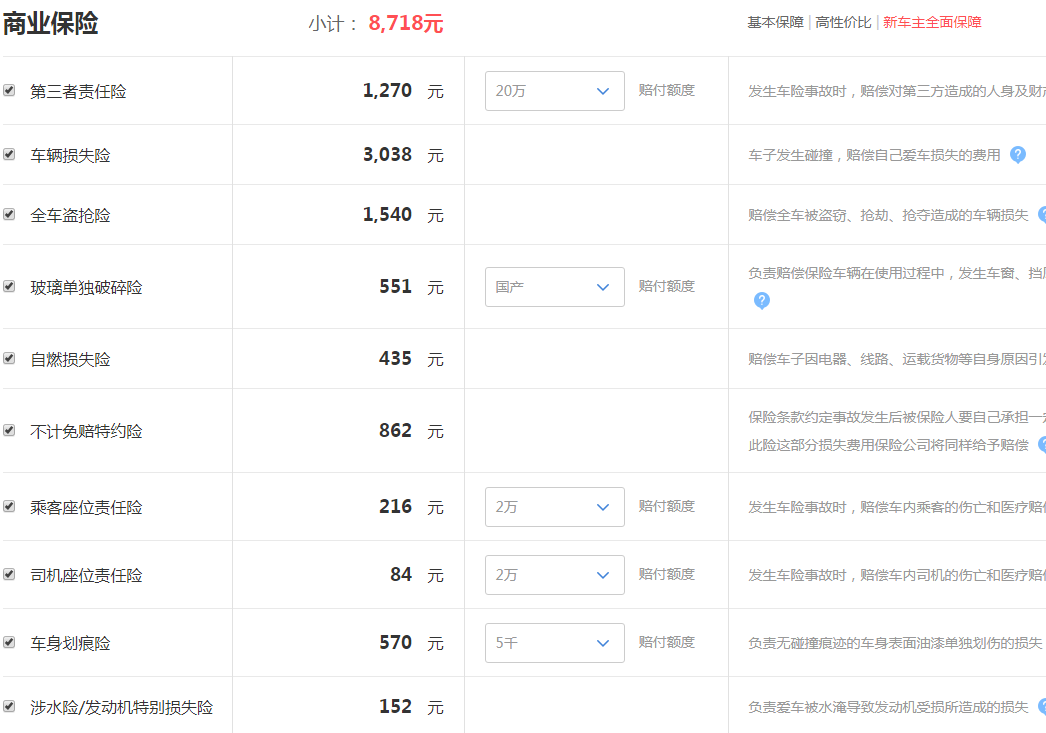Click the 车辆损失险 label
1046x733 pixels.
tap(70, 155)
